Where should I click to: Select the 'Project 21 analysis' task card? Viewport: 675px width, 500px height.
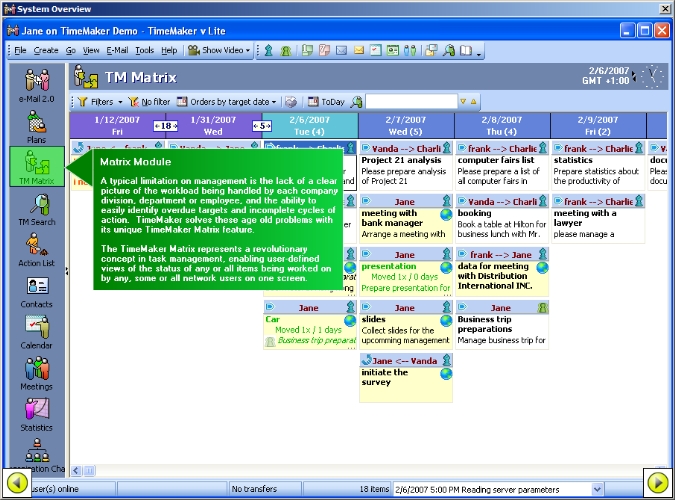coord(406,166)
